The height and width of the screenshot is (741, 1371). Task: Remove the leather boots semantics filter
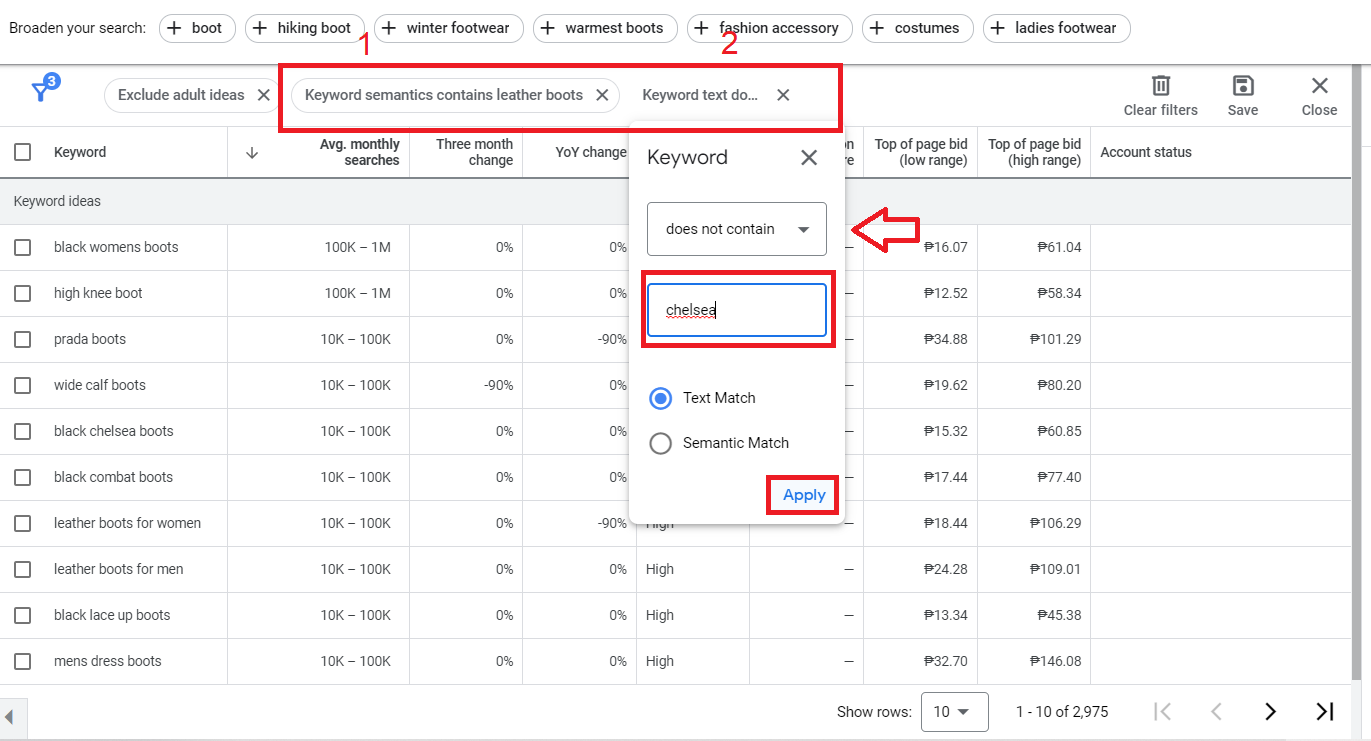[602, 95]
